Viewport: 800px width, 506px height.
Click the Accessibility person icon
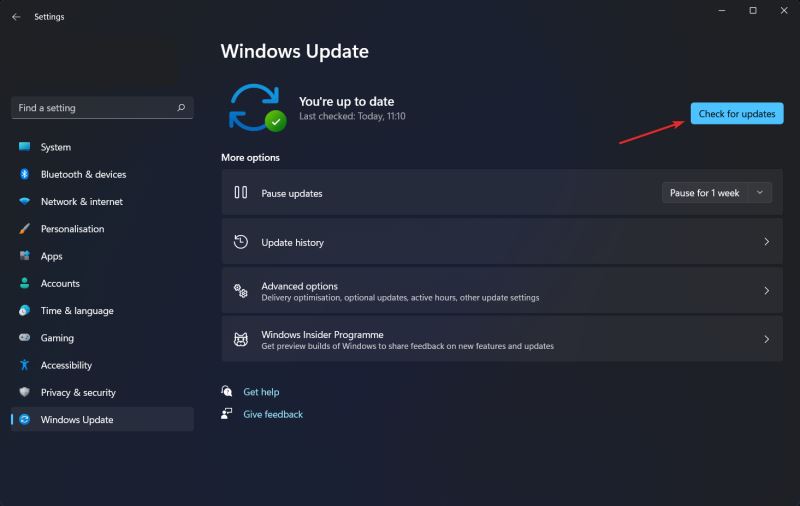pos(25,365)
